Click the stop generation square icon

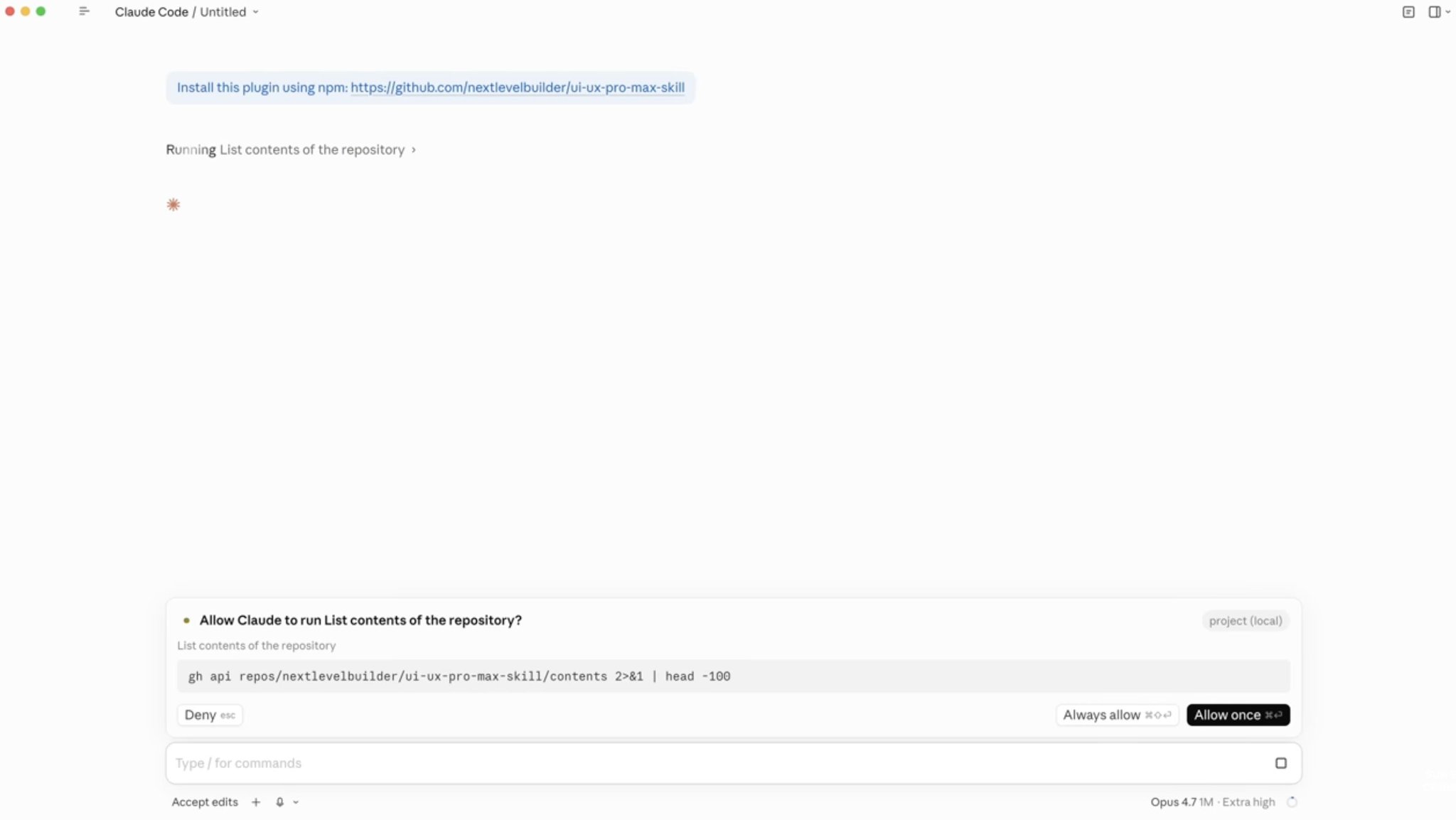click(1280, 763)
